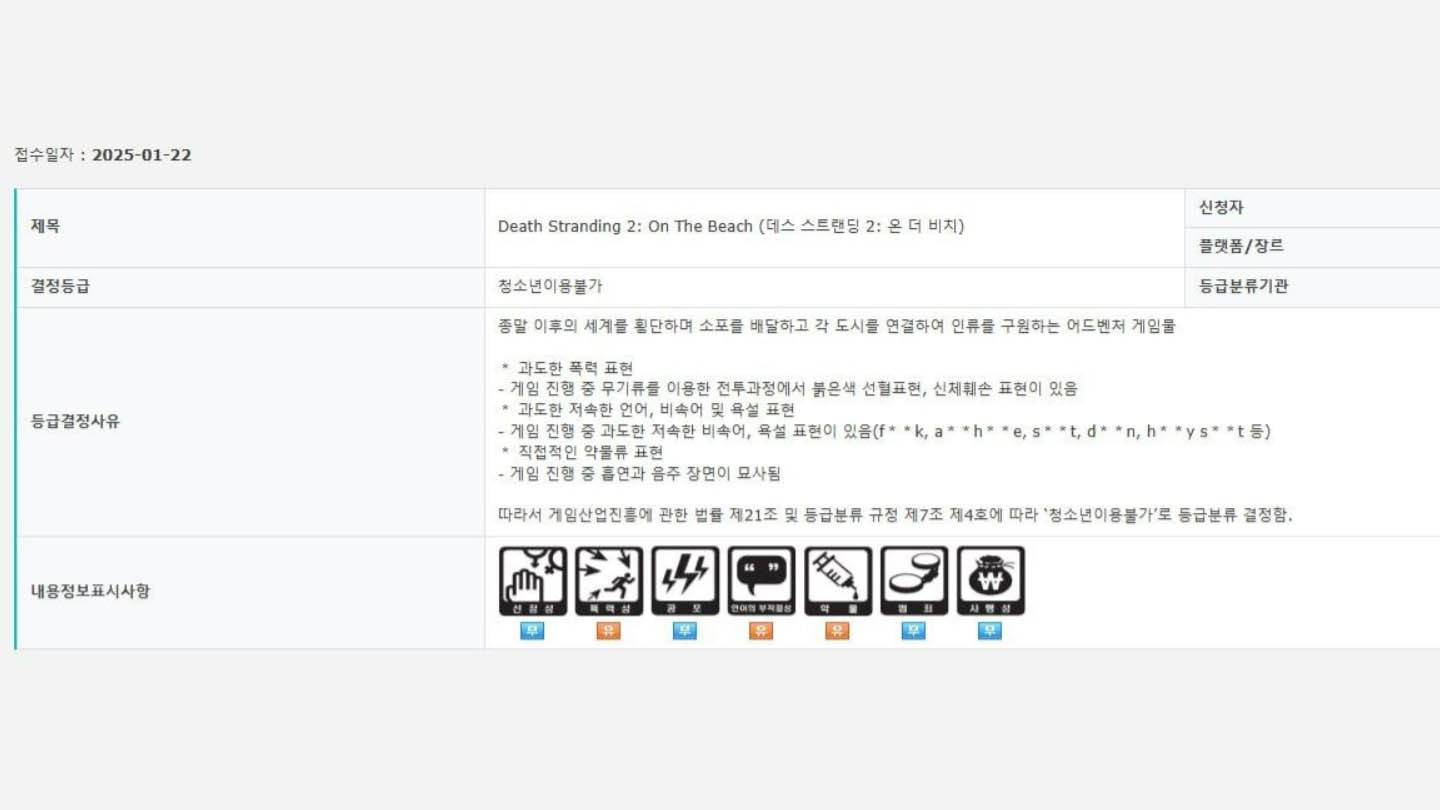
Task: Click the fear (공포) lightning icon
Action: point(685,581)
